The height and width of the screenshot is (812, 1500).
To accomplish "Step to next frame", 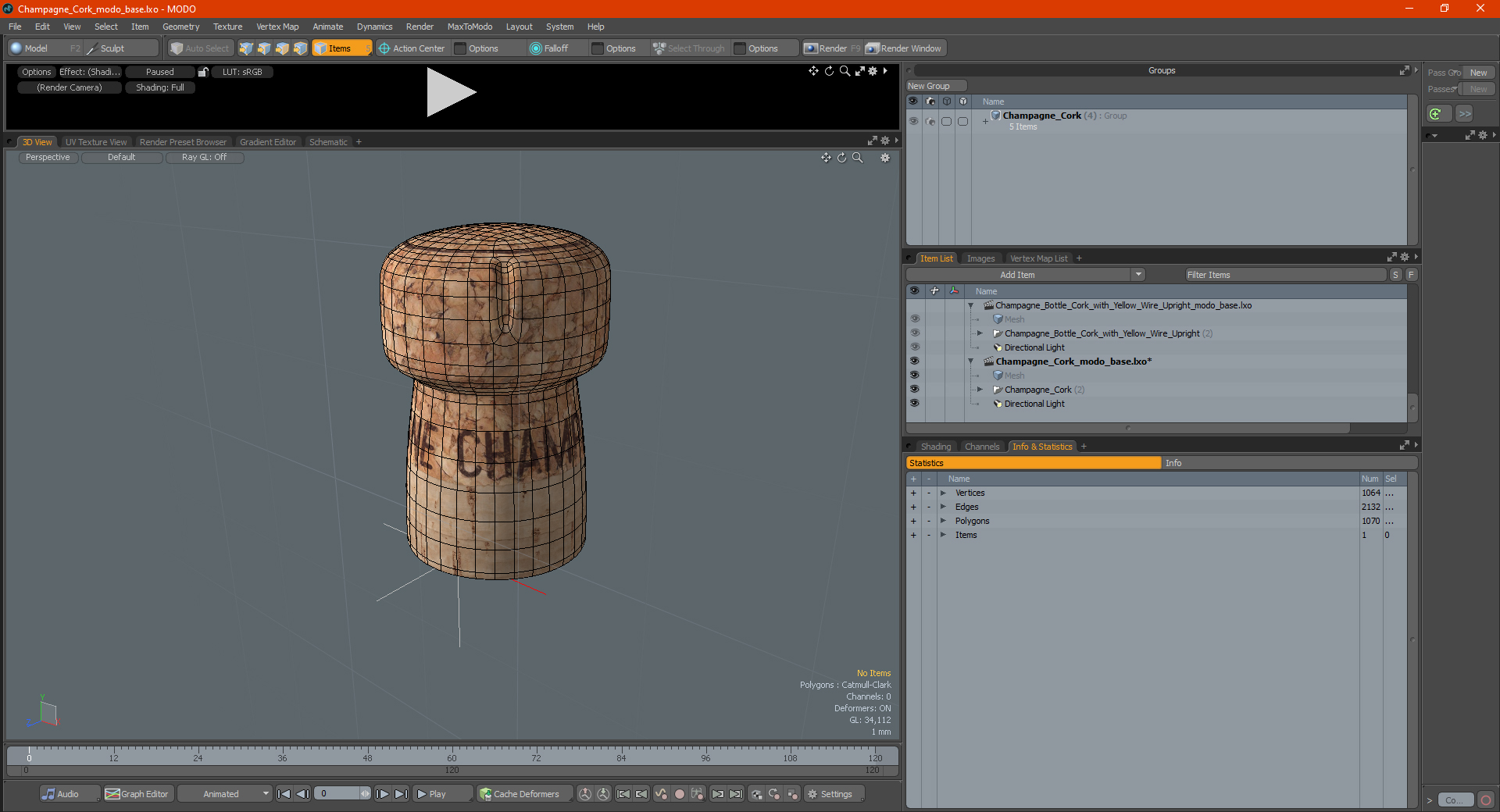I will pos(382,794).
